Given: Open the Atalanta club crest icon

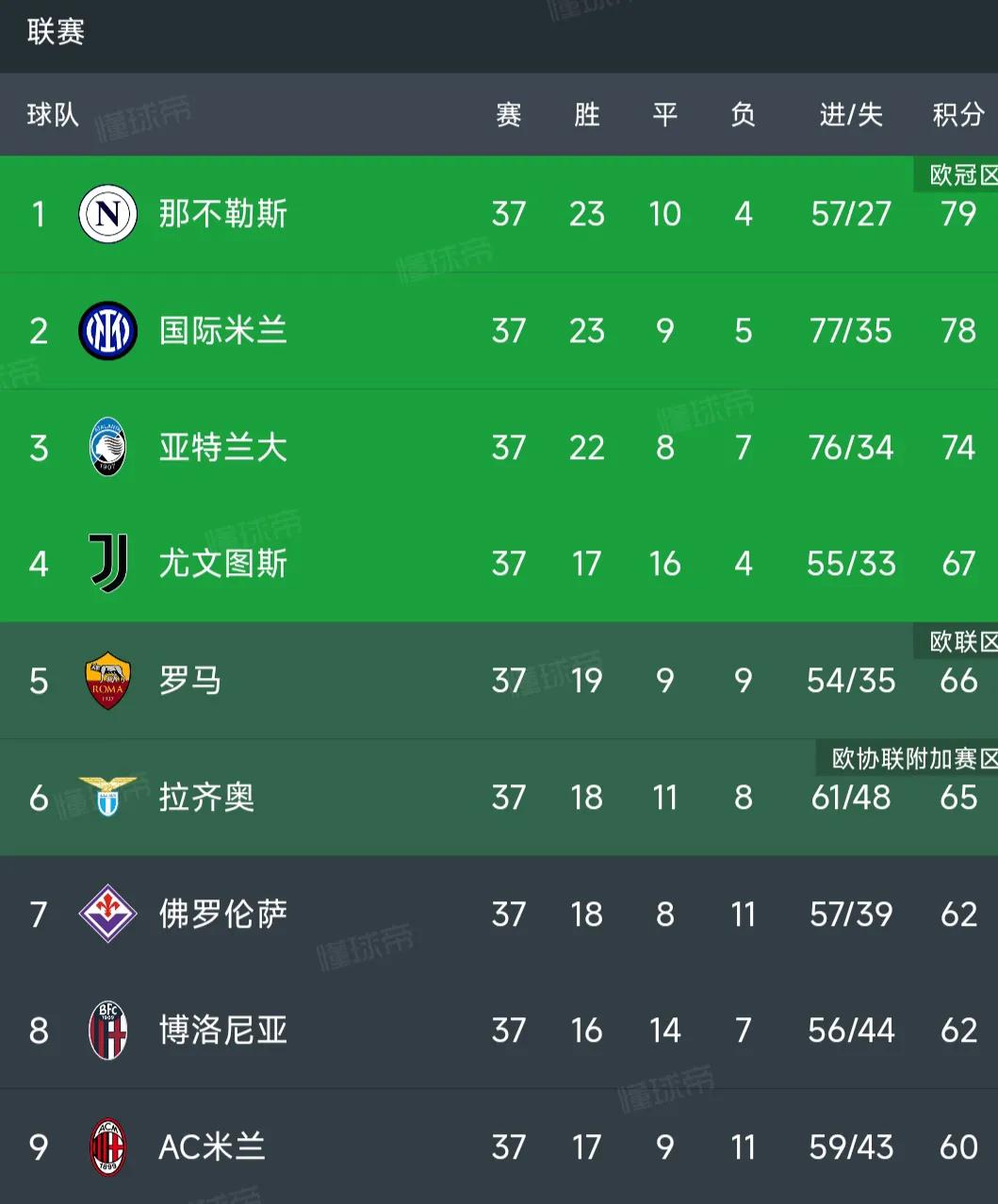Looking at the screenshot, I should pos(107,447).
